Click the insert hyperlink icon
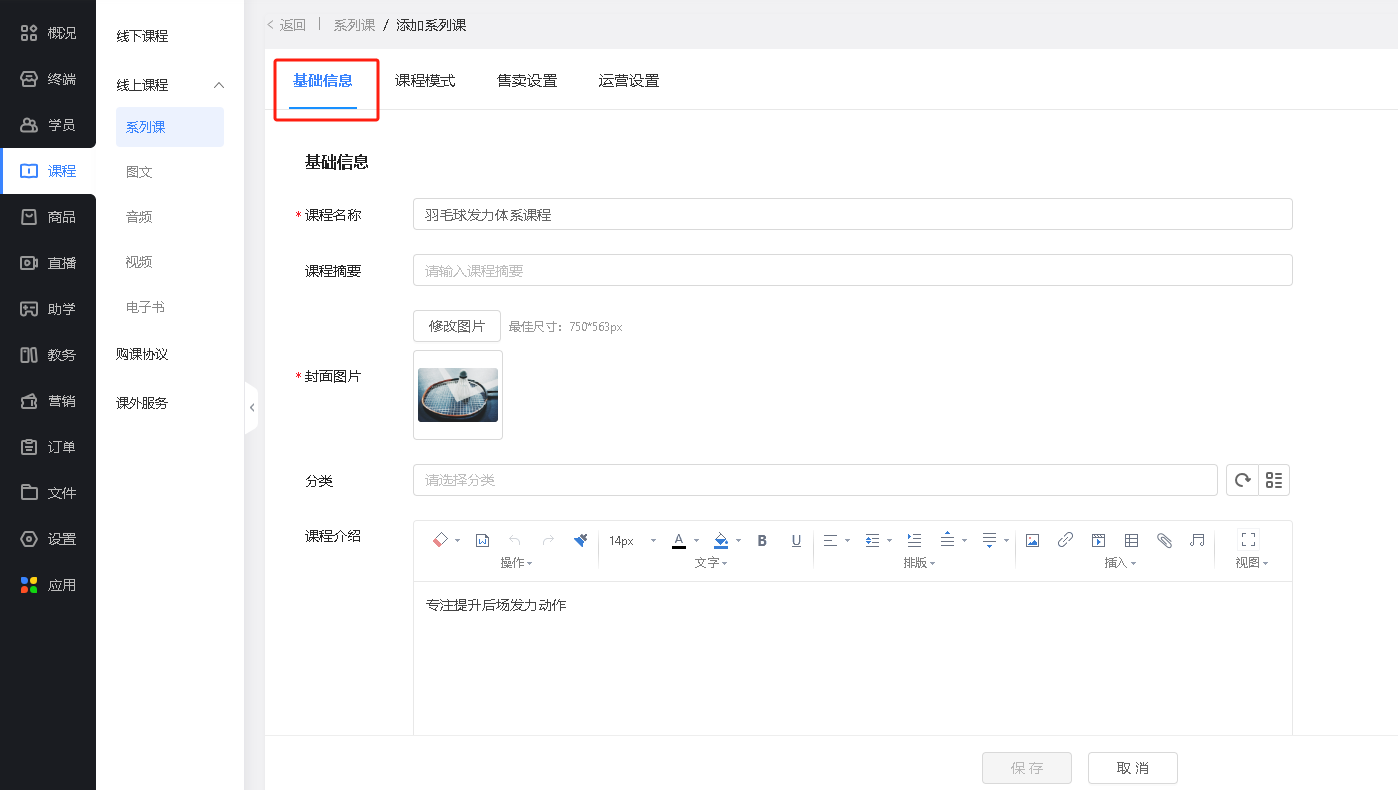The width and height of the screenshot is (1398, 790). coord(1065,540)
